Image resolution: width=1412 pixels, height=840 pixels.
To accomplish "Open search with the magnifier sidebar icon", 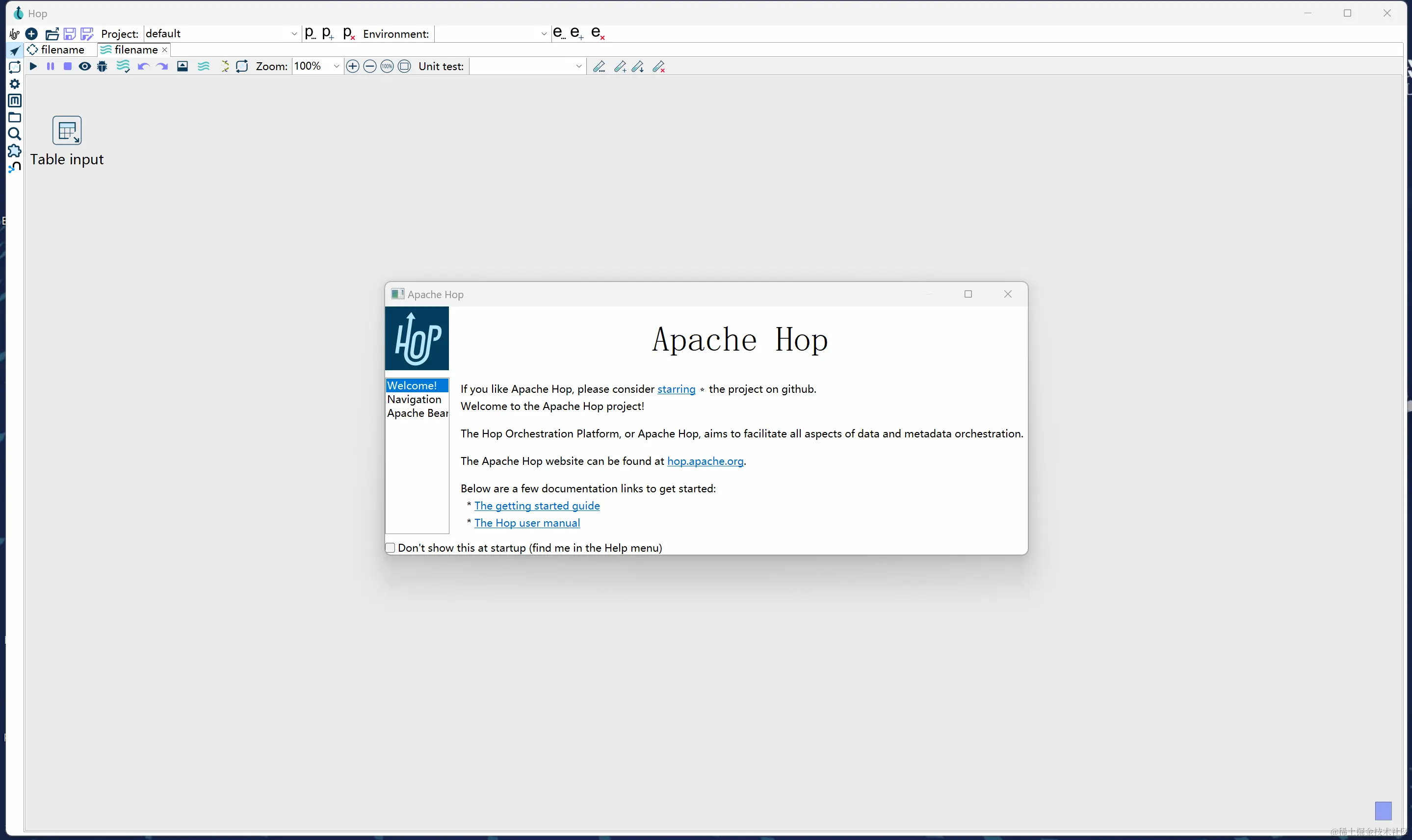I will [15, 134].
